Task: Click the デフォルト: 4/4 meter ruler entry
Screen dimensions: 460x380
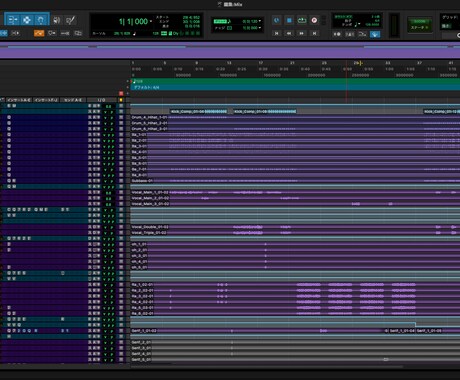Action: point(146,87)
